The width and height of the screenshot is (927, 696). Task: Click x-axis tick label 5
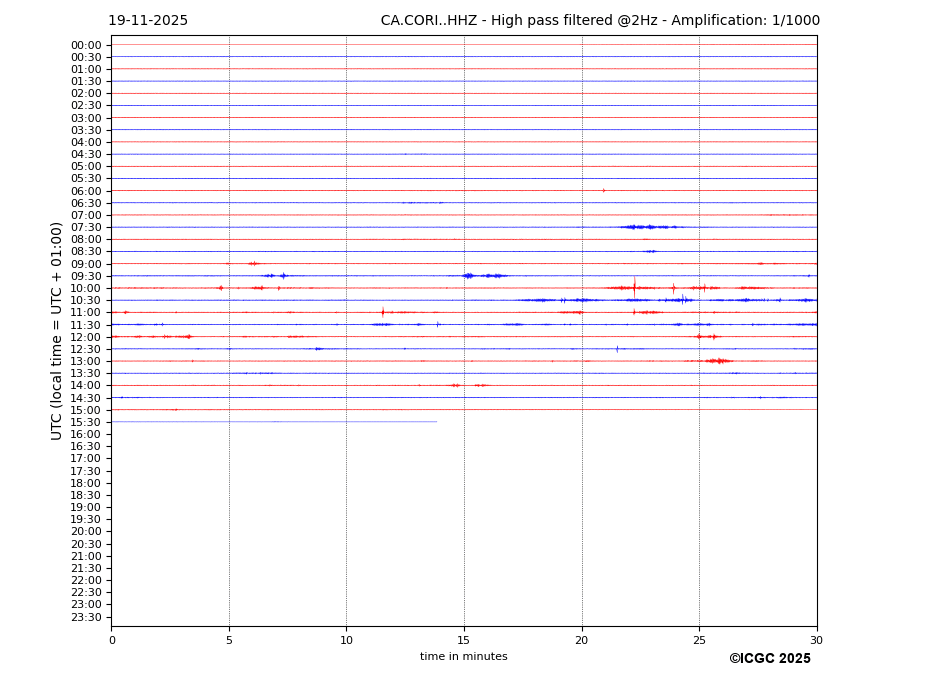coord(229,640)
